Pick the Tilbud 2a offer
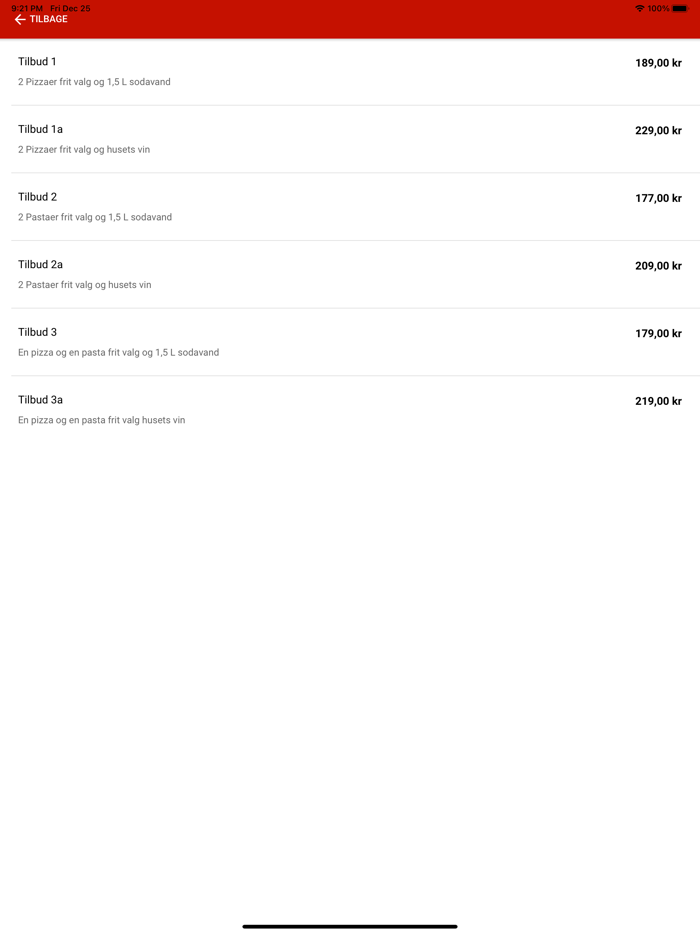Viewport: 700px width, 934px height. (x=40, y=265)
